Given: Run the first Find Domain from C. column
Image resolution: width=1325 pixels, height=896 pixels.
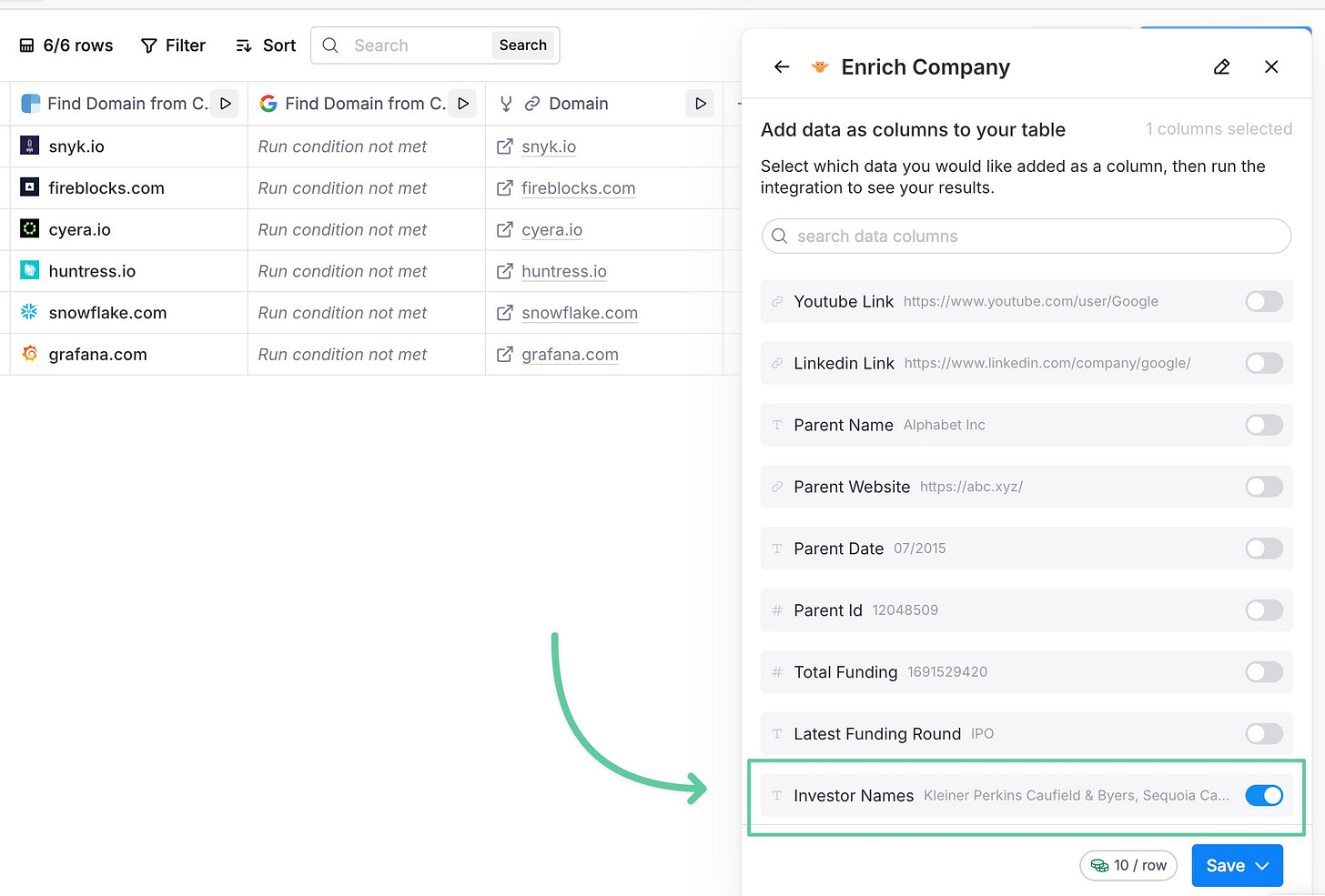Looking at the screenshot, I should tap(225, 104).
